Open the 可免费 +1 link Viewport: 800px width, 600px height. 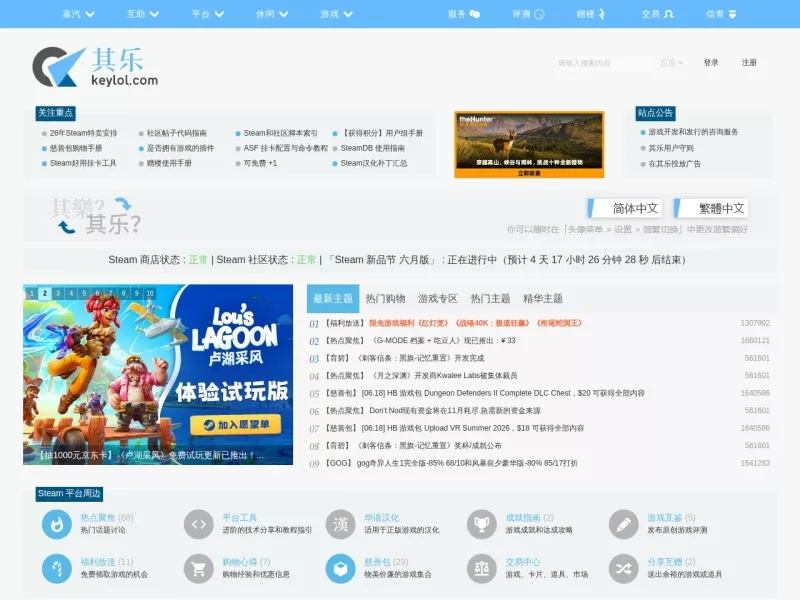click(260, 163)
